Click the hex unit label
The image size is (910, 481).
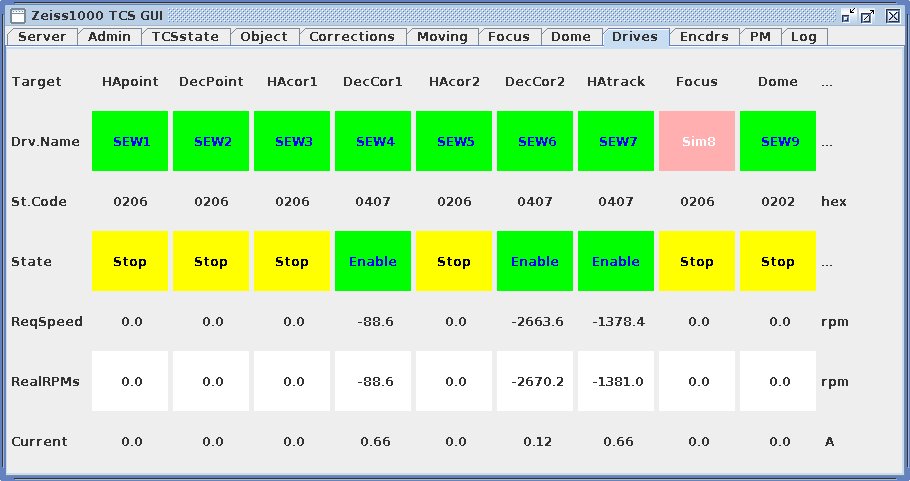point(833,202)
